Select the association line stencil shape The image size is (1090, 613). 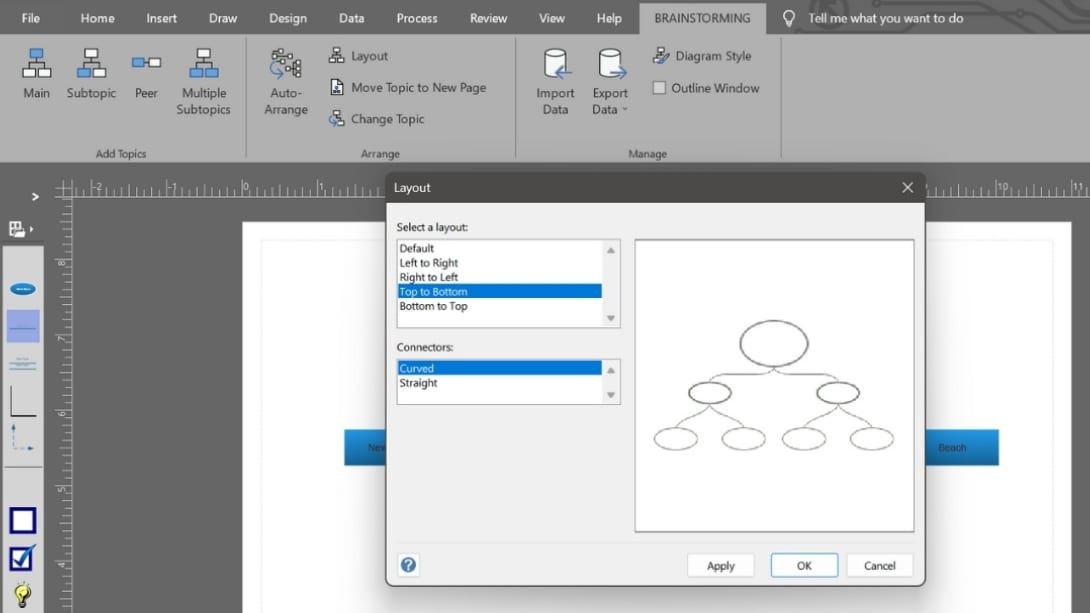click(23, 402)
